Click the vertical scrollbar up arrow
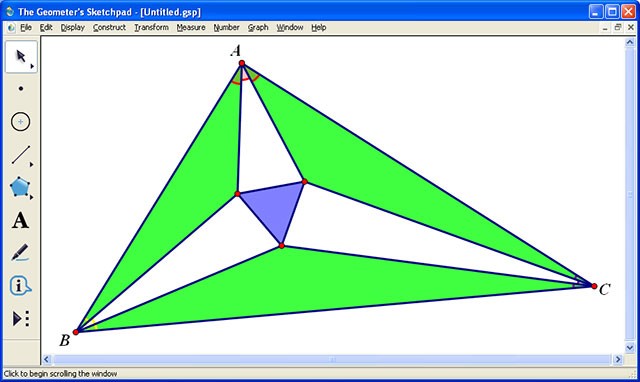This screenshot has width=640, height=382. click(630, 42)
